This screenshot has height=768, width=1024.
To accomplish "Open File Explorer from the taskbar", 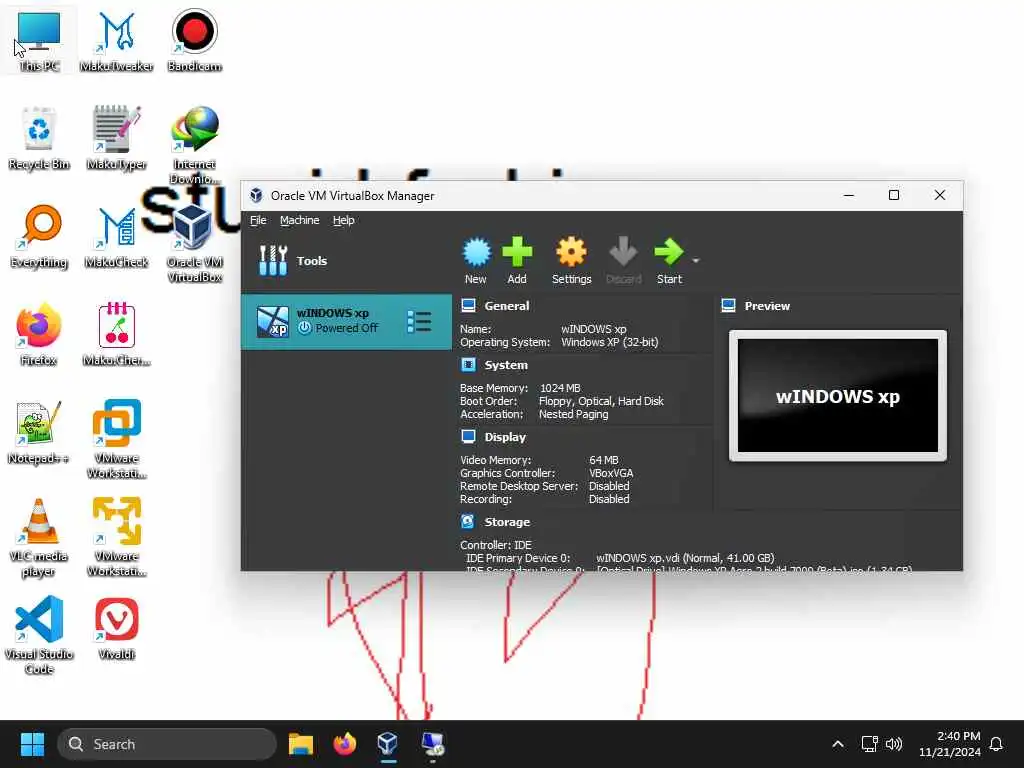I will [300, 744].
